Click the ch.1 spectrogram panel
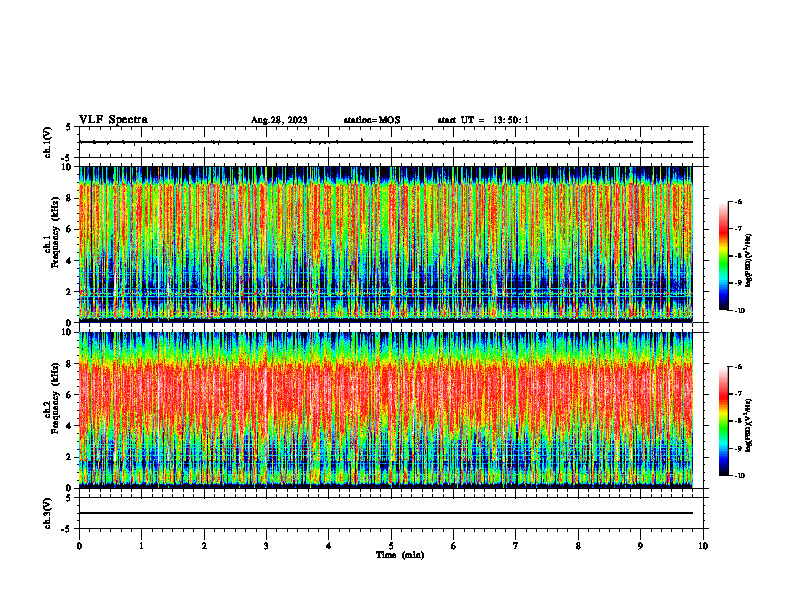 click(x=386, y=244)
